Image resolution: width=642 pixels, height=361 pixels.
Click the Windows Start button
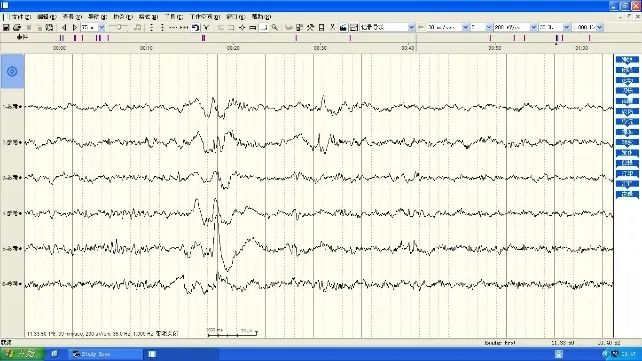(x=22, y=354)
